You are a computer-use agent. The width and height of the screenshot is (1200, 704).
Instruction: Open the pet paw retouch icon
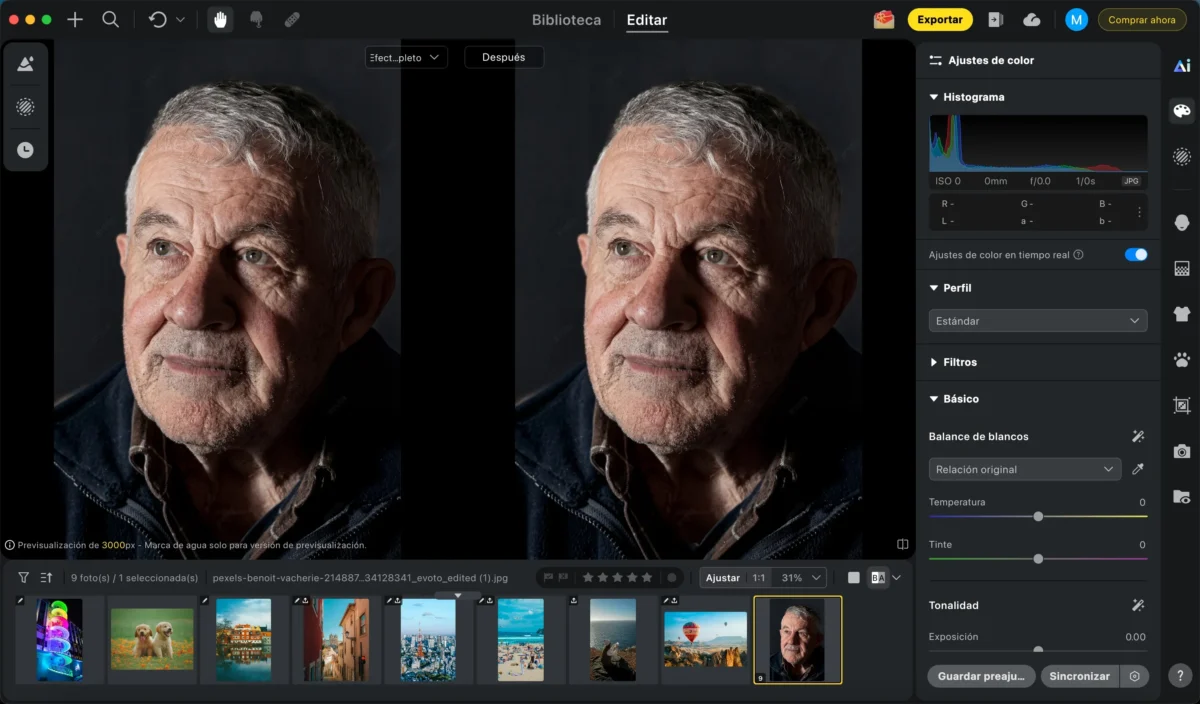pyautogui.click(x=1182, y=360)
